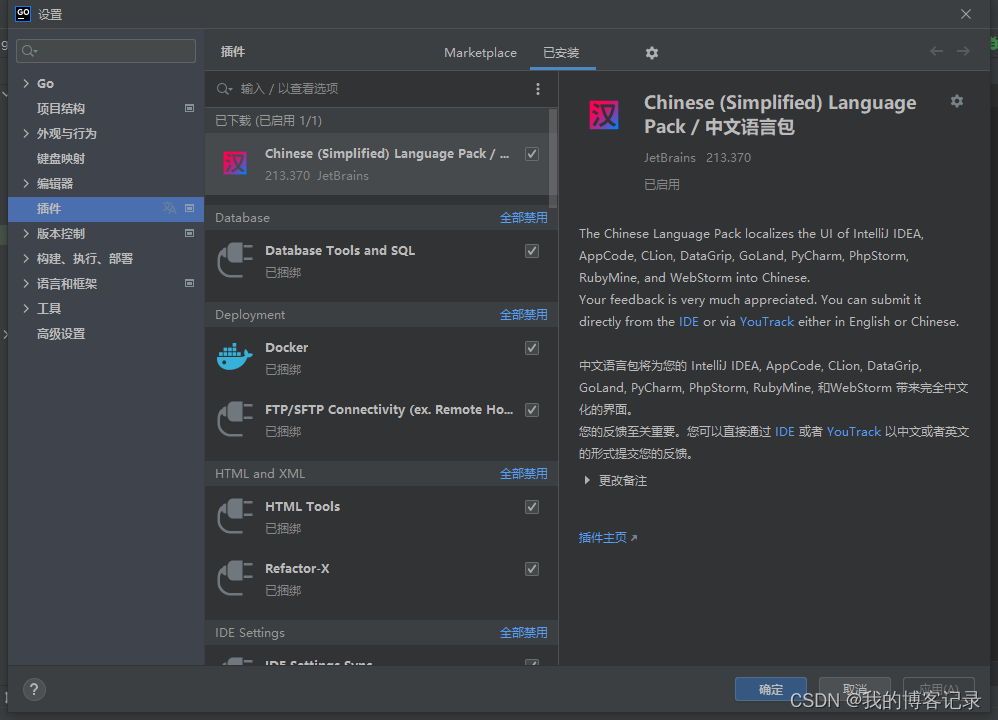
Task: Expand the Go settings node
Action: (26, 83)
